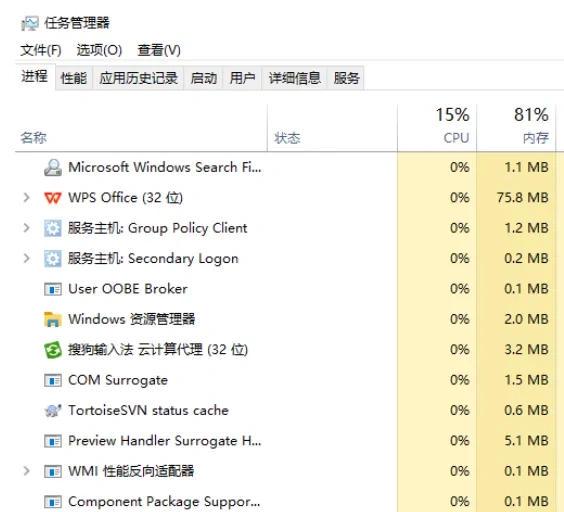564x512 pixels.
Task: Expand 服务主机: Group Policy Client
Action: point(26,228)
